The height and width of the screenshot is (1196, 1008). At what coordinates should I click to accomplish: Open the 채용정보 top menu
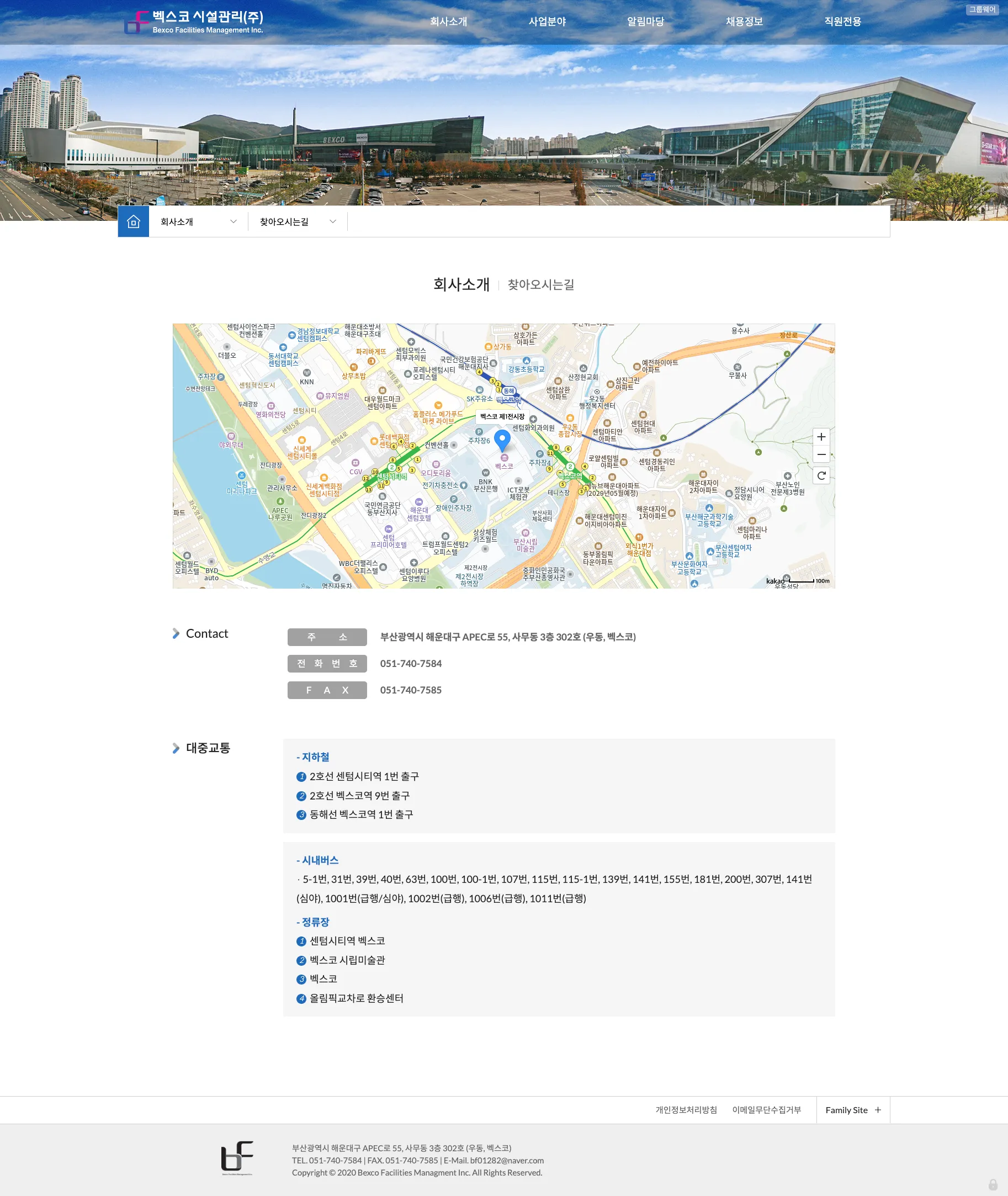pos(745,22)
